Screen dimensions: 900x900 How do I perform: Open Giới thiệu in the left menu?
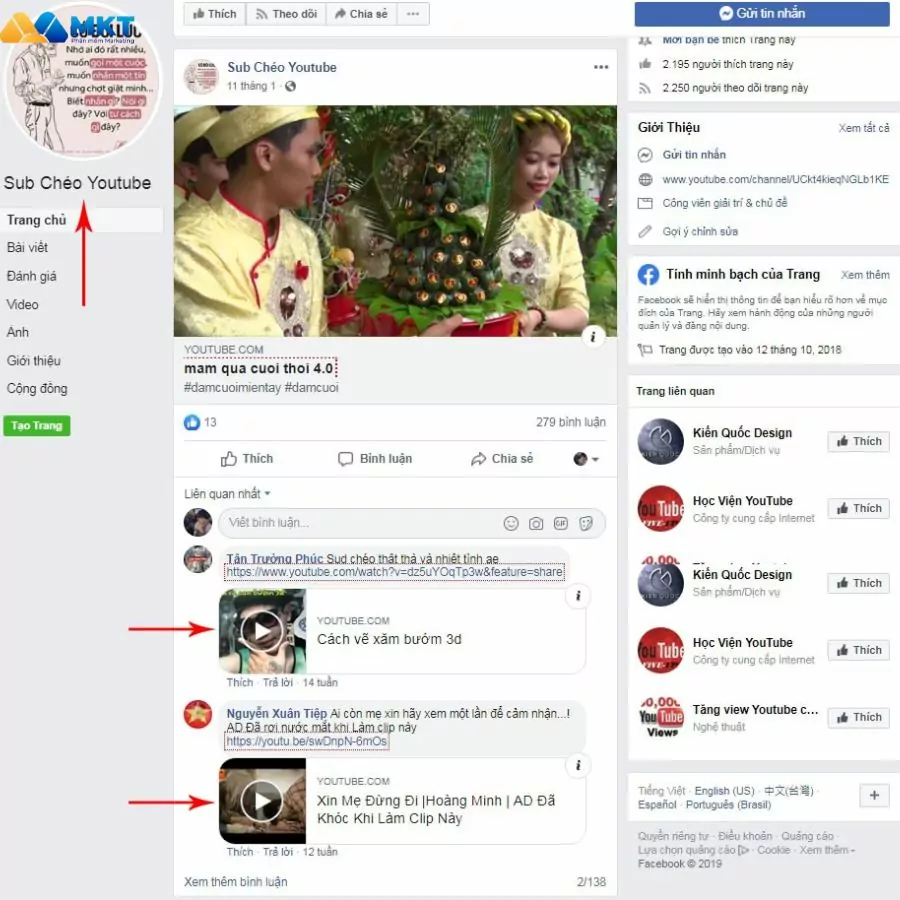34,360
